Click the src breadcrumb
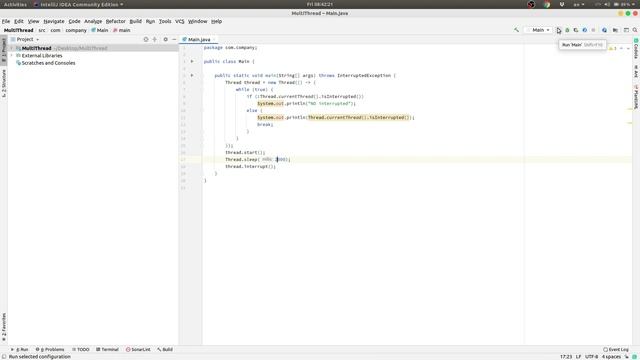Screen dimensions: 640x360 pos(42,30)
